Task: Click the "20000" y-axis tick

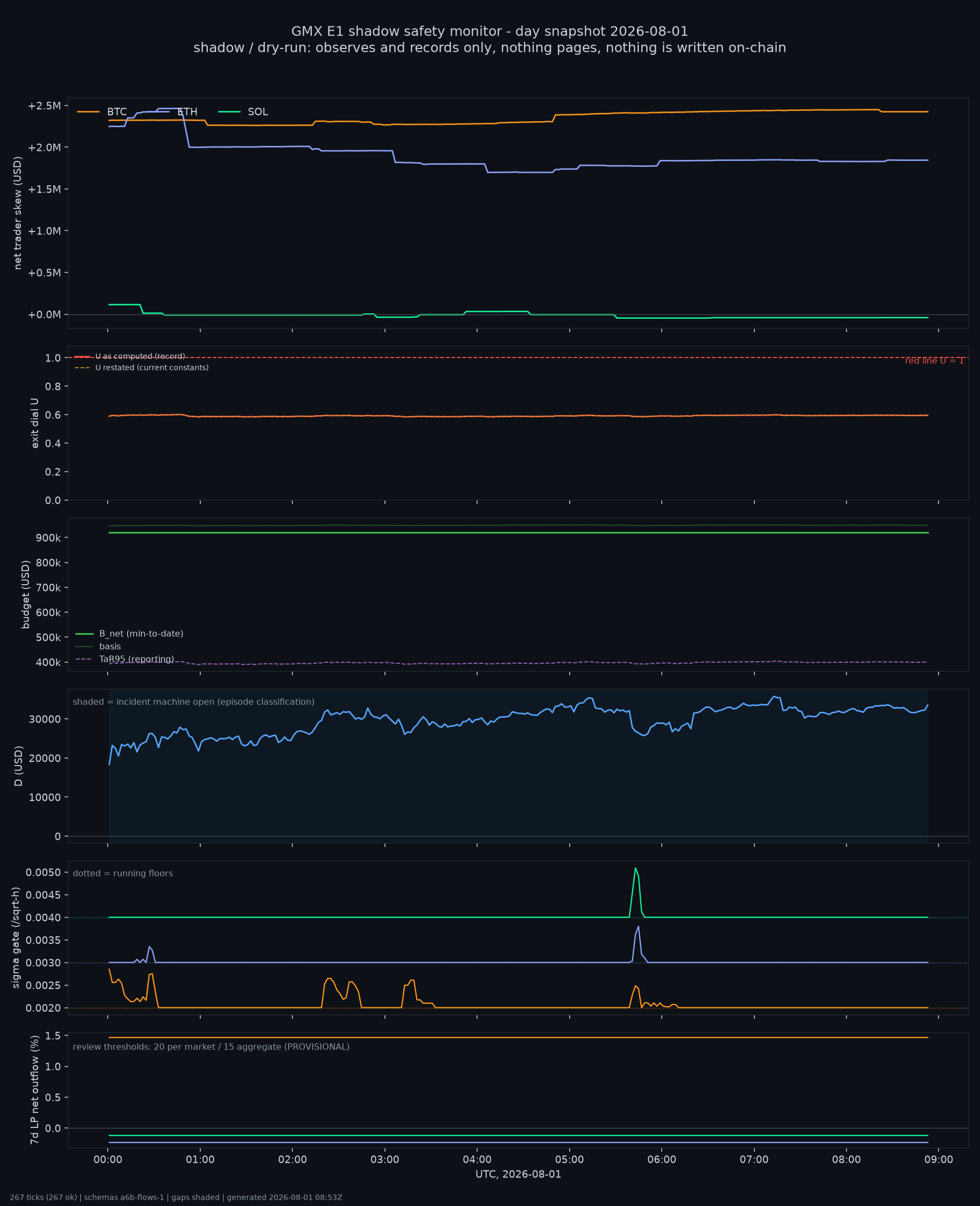Action: click(x=45, y=759)
